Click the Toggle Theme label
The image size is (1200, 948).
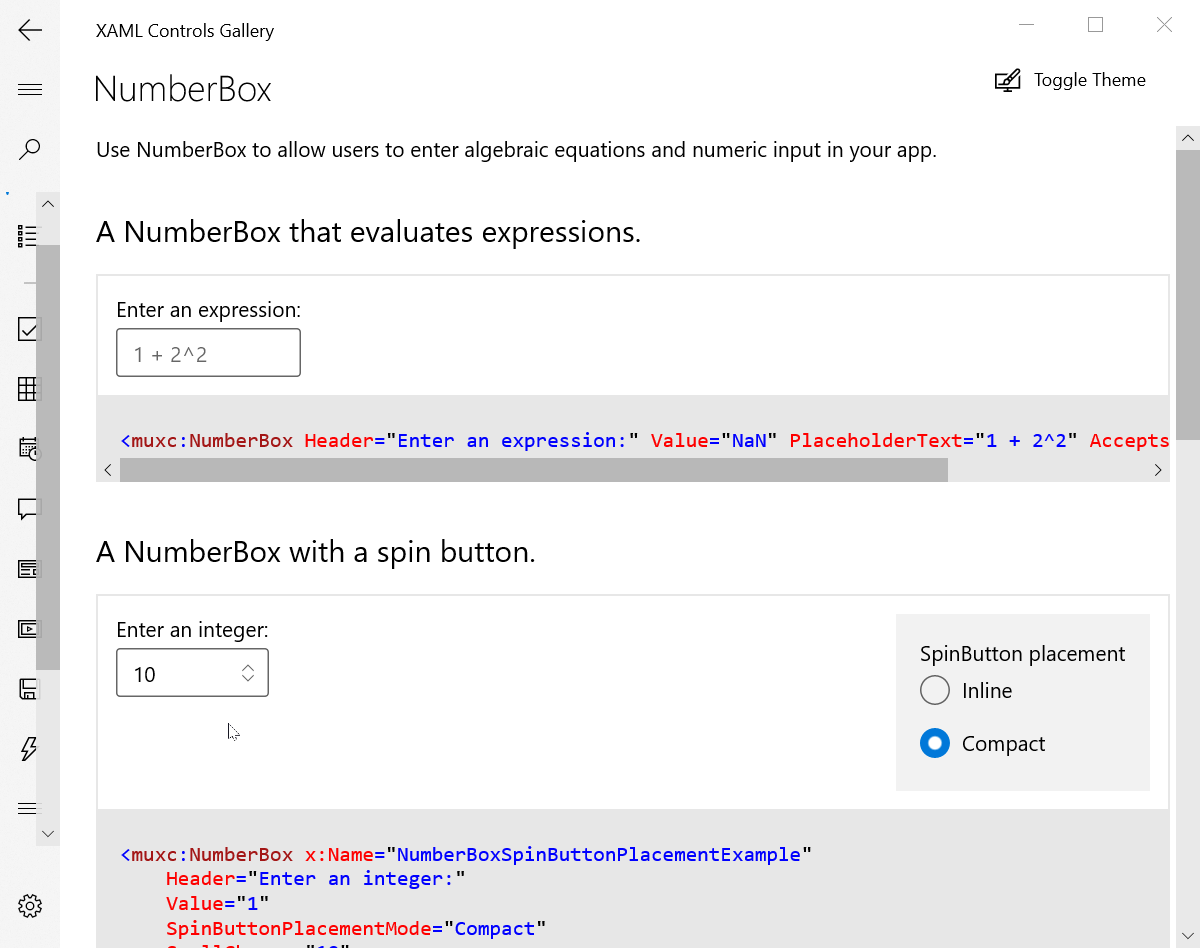1090,80
